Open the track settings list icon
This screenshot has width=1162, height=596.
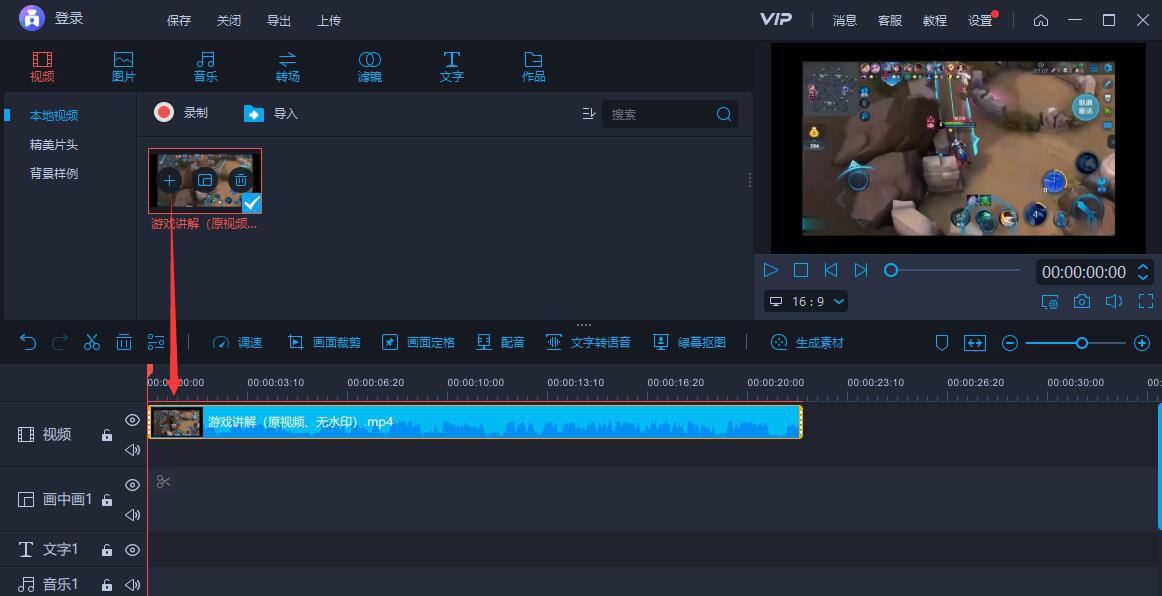[156, 342]
